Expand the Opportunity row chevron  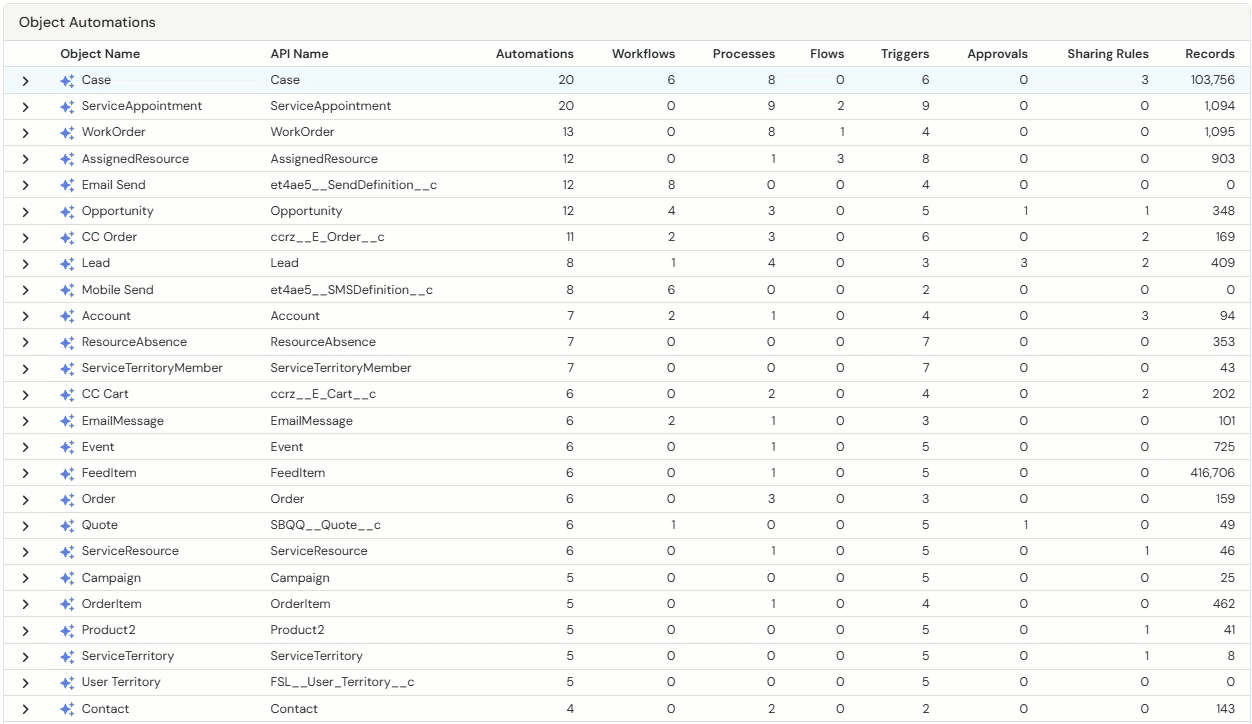(25, 211)
